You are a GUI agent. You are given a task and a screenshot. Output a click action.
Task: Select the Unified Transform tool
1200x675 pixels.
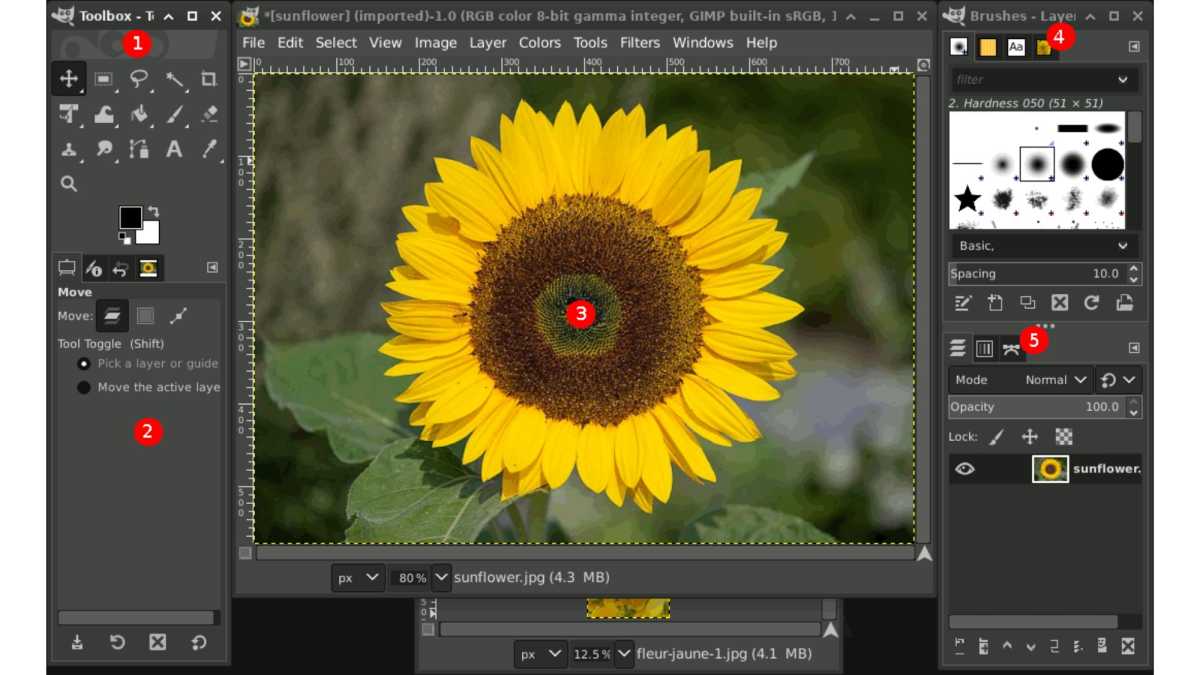tap(69, 114)
